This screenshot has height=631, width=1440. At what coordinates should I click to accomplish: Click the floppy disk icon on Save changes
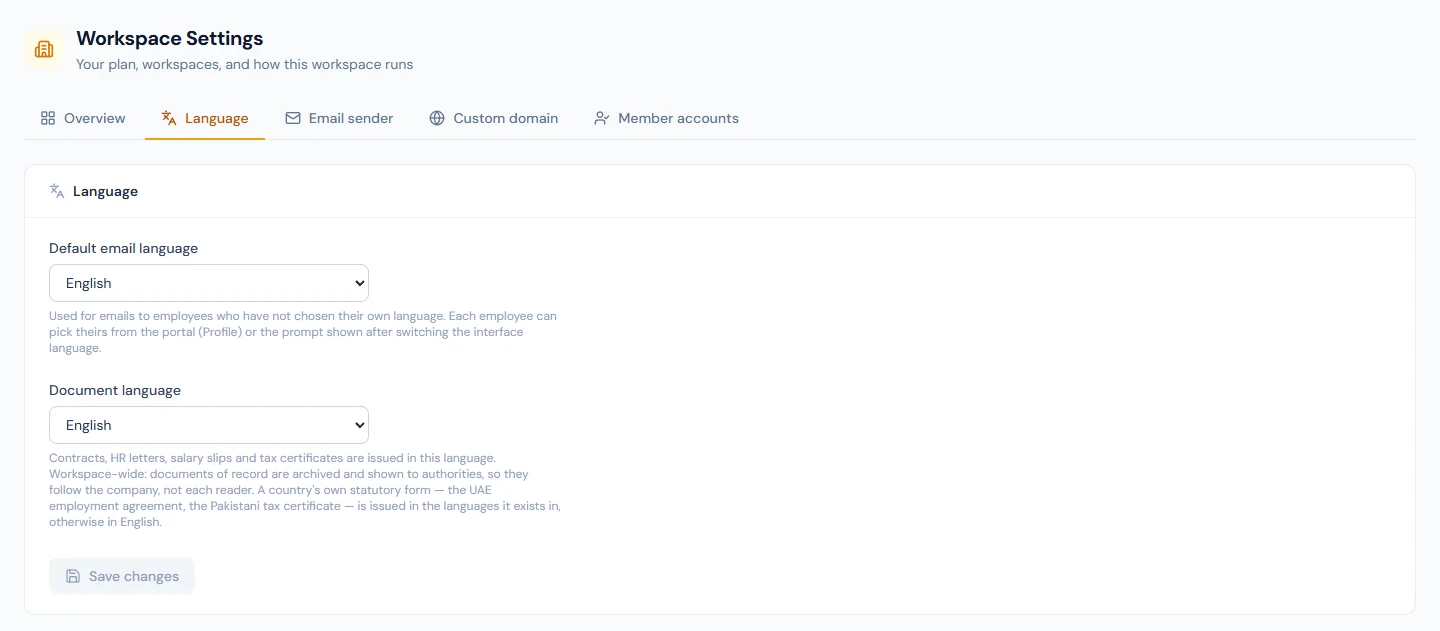[73, 576]
